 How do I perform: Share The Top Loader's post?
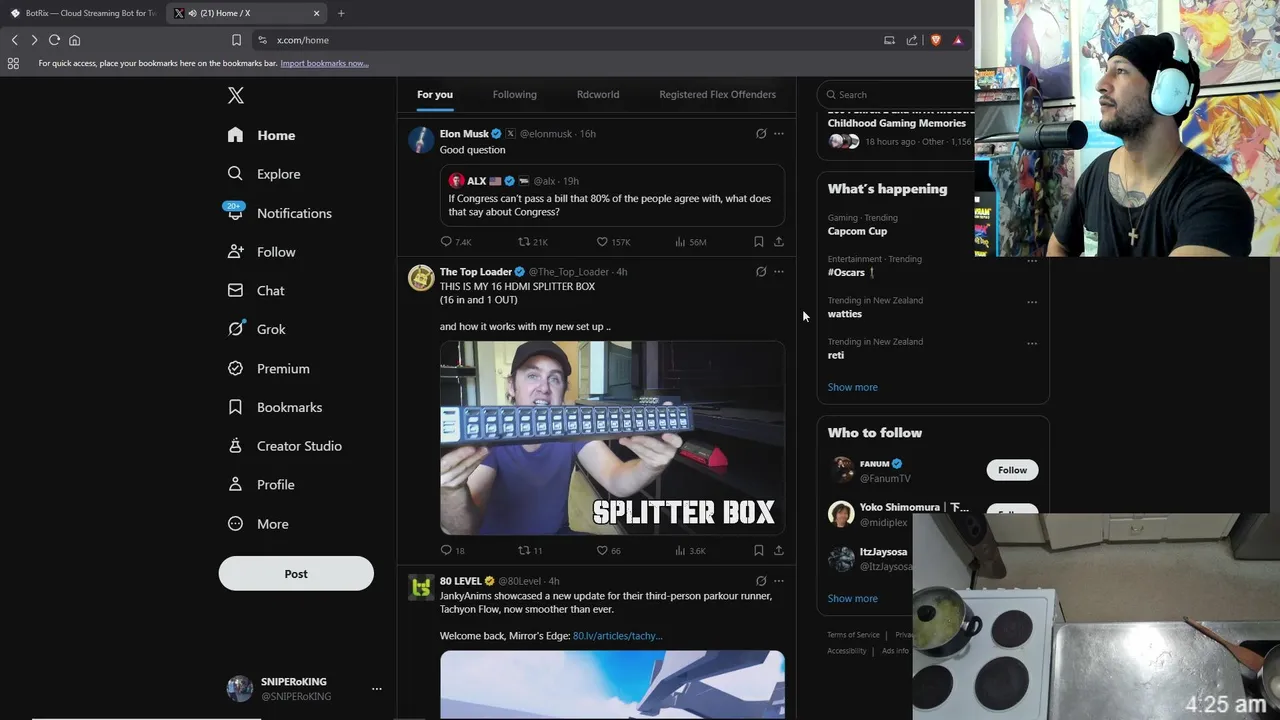coord(778,551)
